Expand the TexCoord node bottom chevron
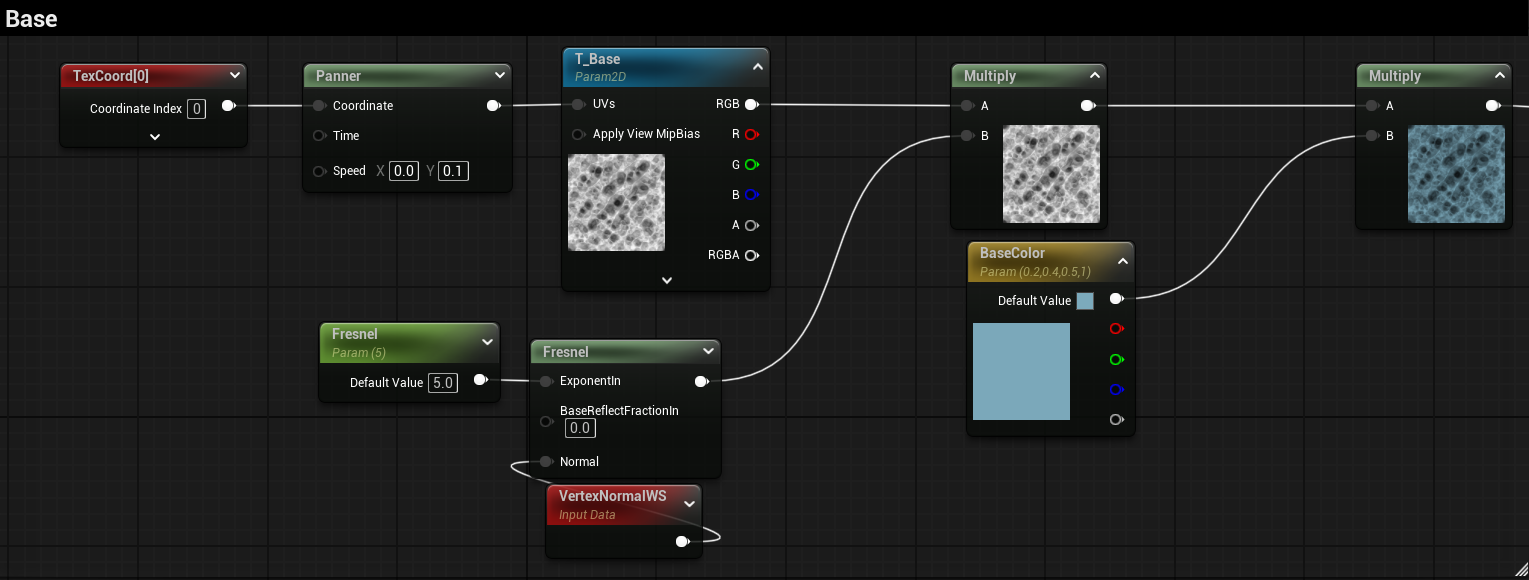This screenshot has height=580, width=1529. coord(155,137)
